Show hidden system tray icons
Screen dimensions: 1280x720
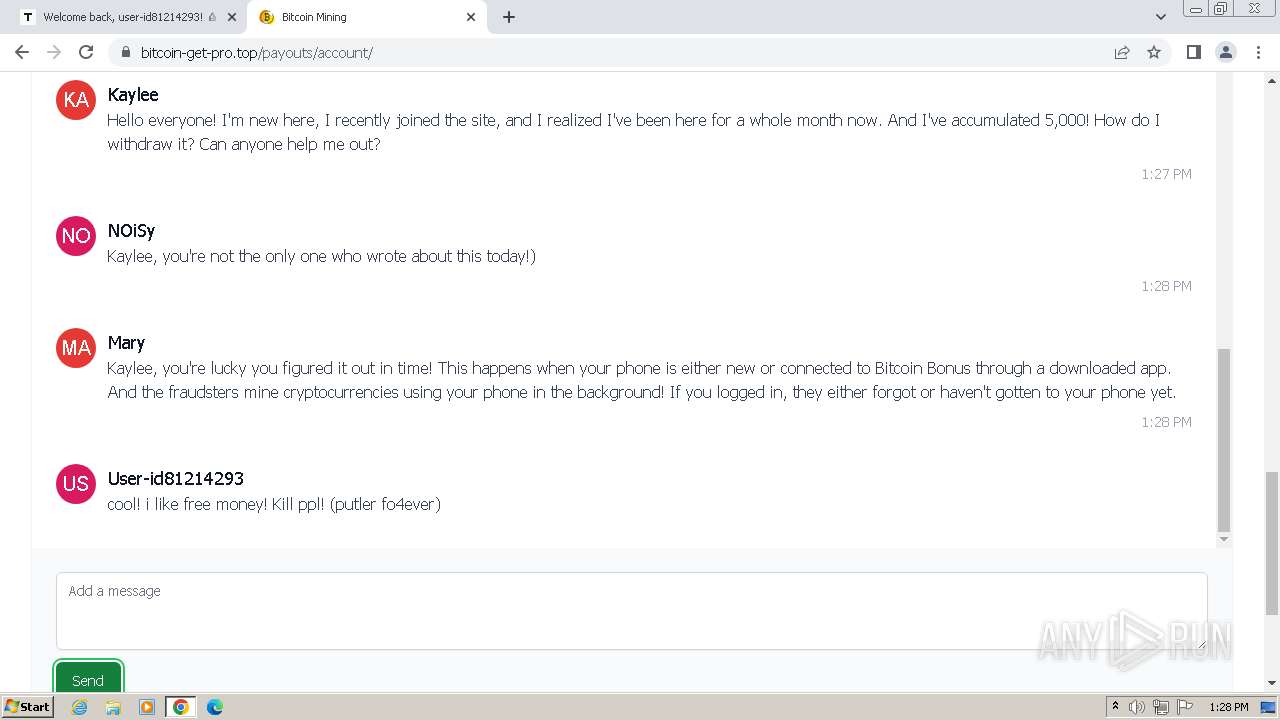coord(1115,707)
